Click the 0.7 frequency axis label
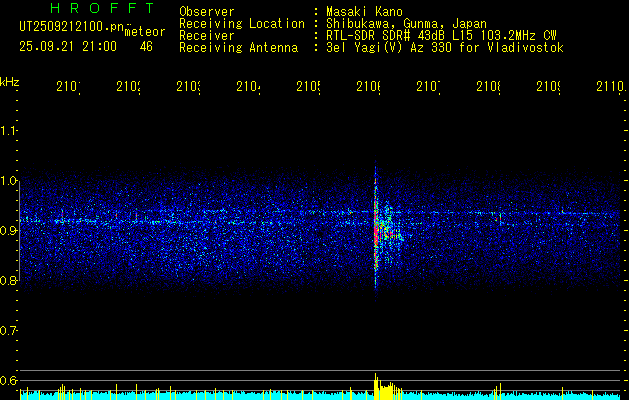This screenshot has height=400, width=629. tap(9, 331)
